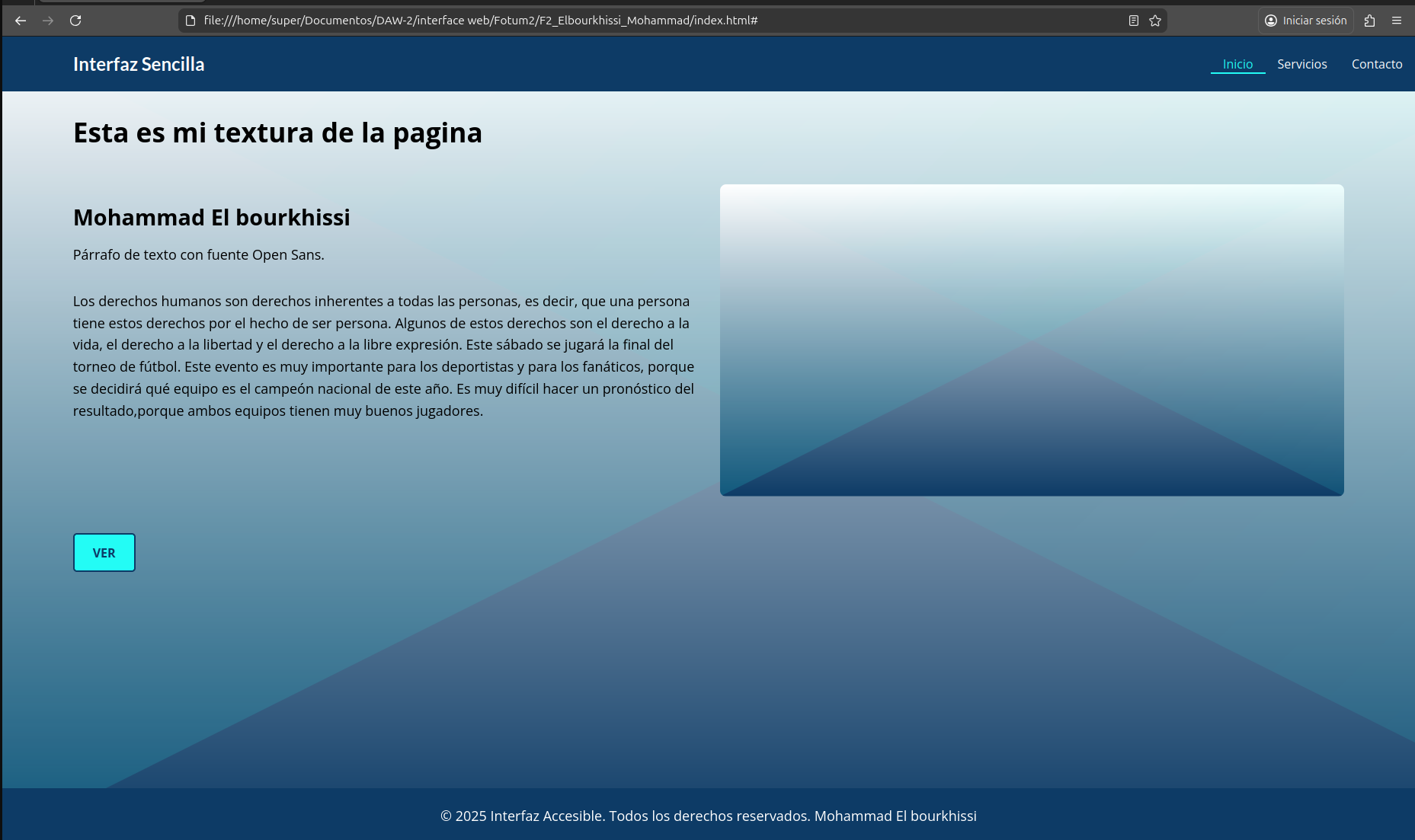Toggle reader view in the address bar
This screenshot has width=1415, height=840.
(x=1134, y=21)
